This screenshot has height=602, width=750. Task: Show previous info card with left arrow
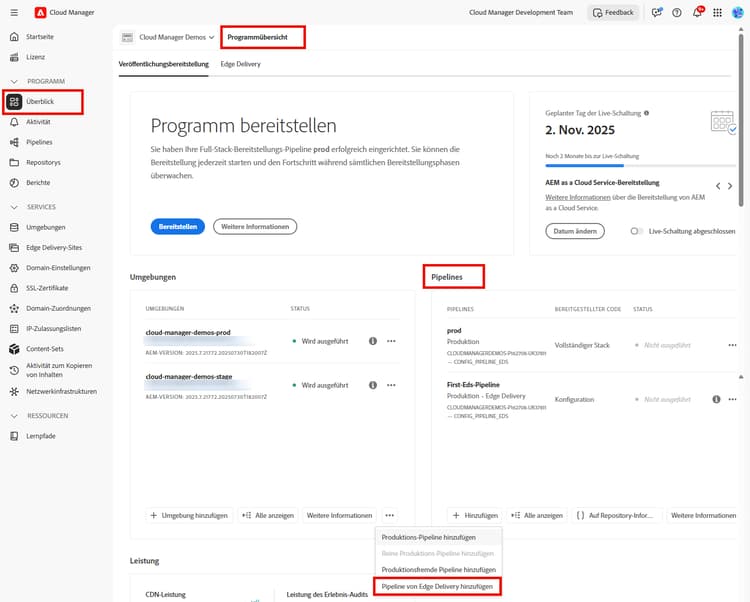tap(718, 186)
